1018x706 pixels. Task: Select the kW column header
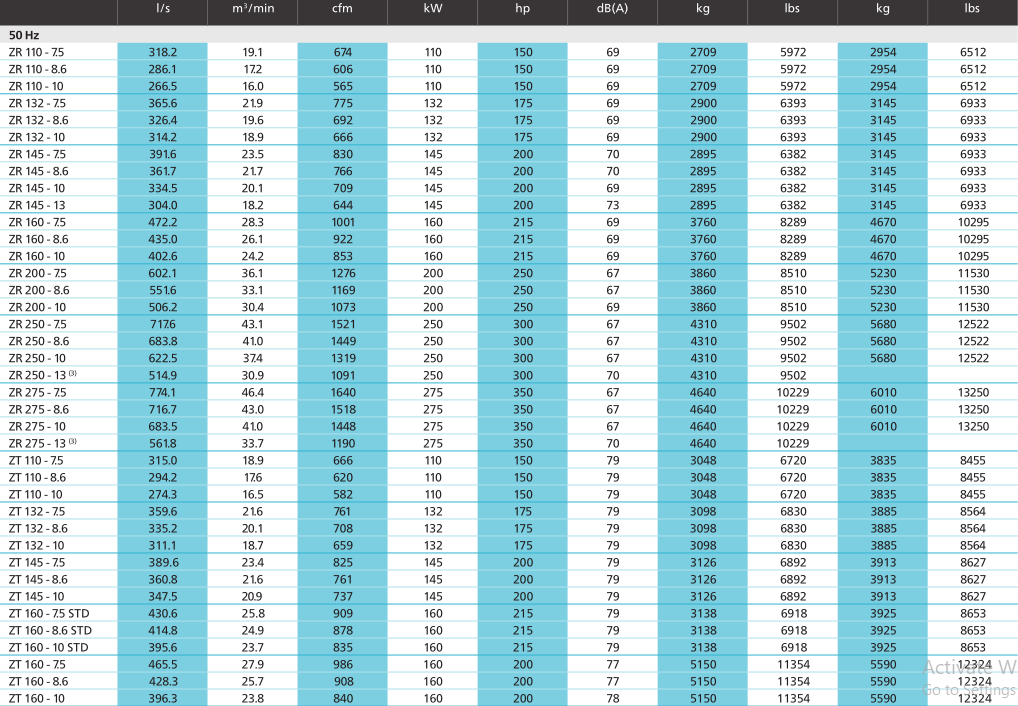coord(432,8)
